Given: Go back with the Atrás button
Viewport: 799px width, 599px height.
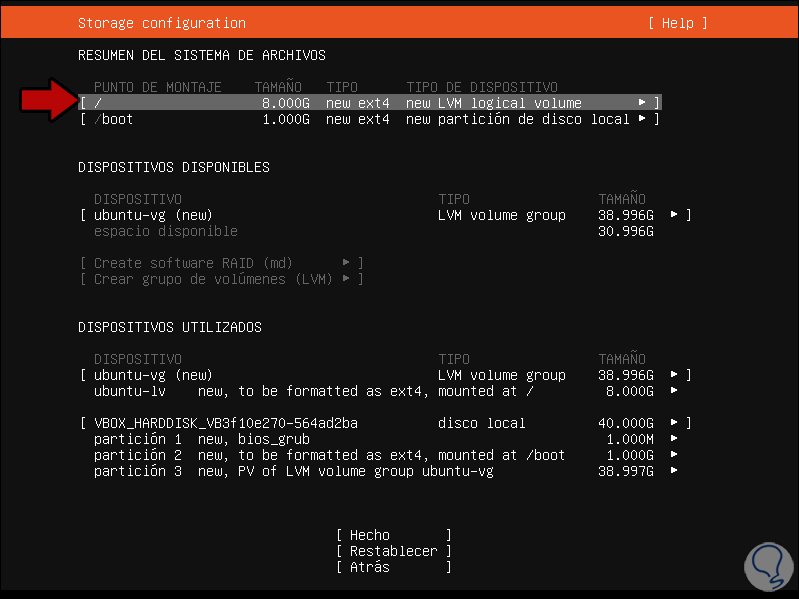Looking at the screenshot, I should click(x=393, y=567).
